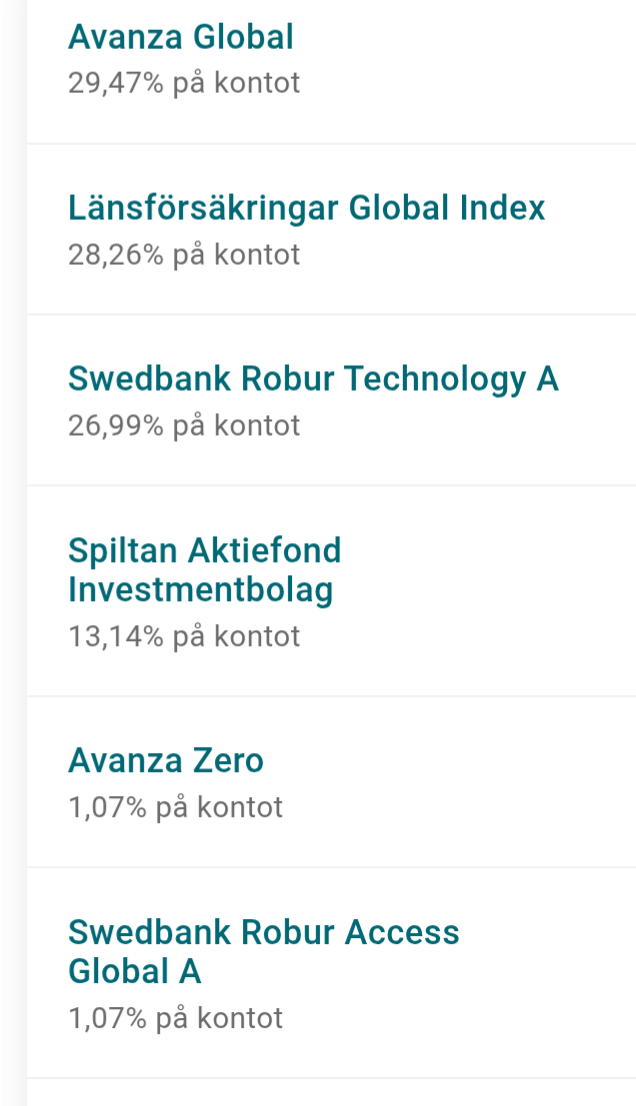The height and width of the screenshot is (1106, 636).
Task: Tap the 26,99% på kontot text
Action: 184,426
